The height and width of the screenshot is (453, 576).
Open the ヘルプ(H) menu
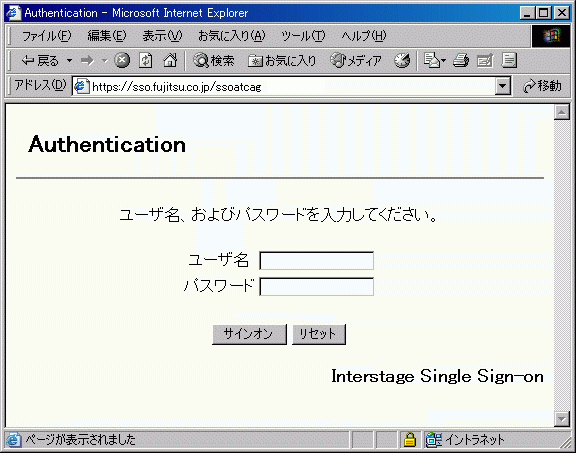(364, 36)
